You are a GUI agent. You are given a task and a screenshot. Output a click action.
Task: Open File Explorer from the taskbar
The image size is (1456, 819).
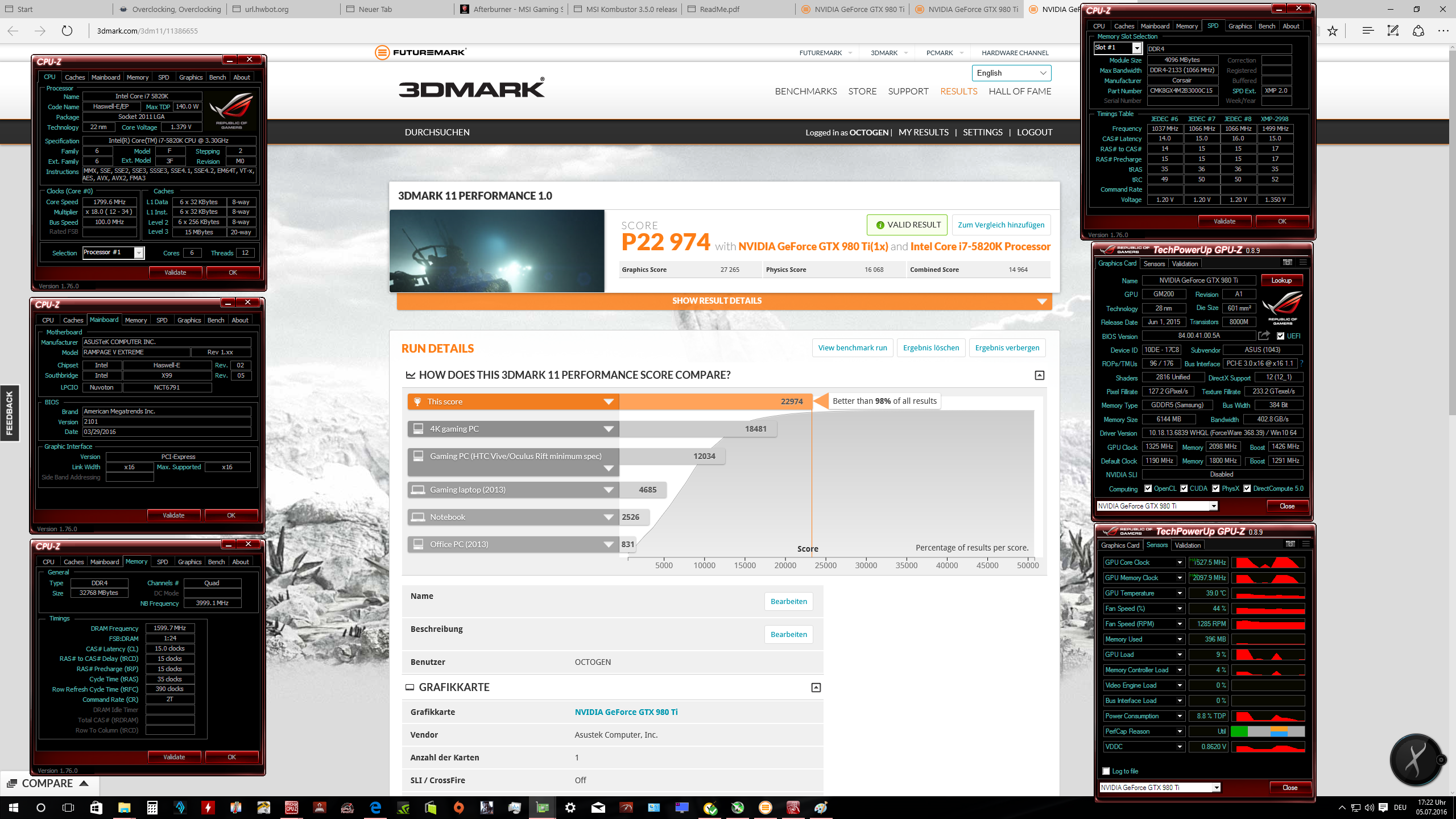click(x=124, y=808)
